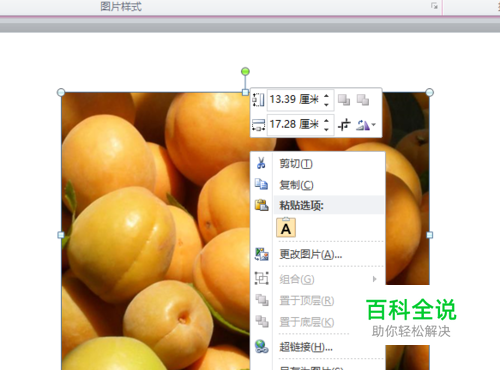Open 超链接(H)... from the context menu
Viewport: 500px width, 370px height.
(x=306, y=347)
